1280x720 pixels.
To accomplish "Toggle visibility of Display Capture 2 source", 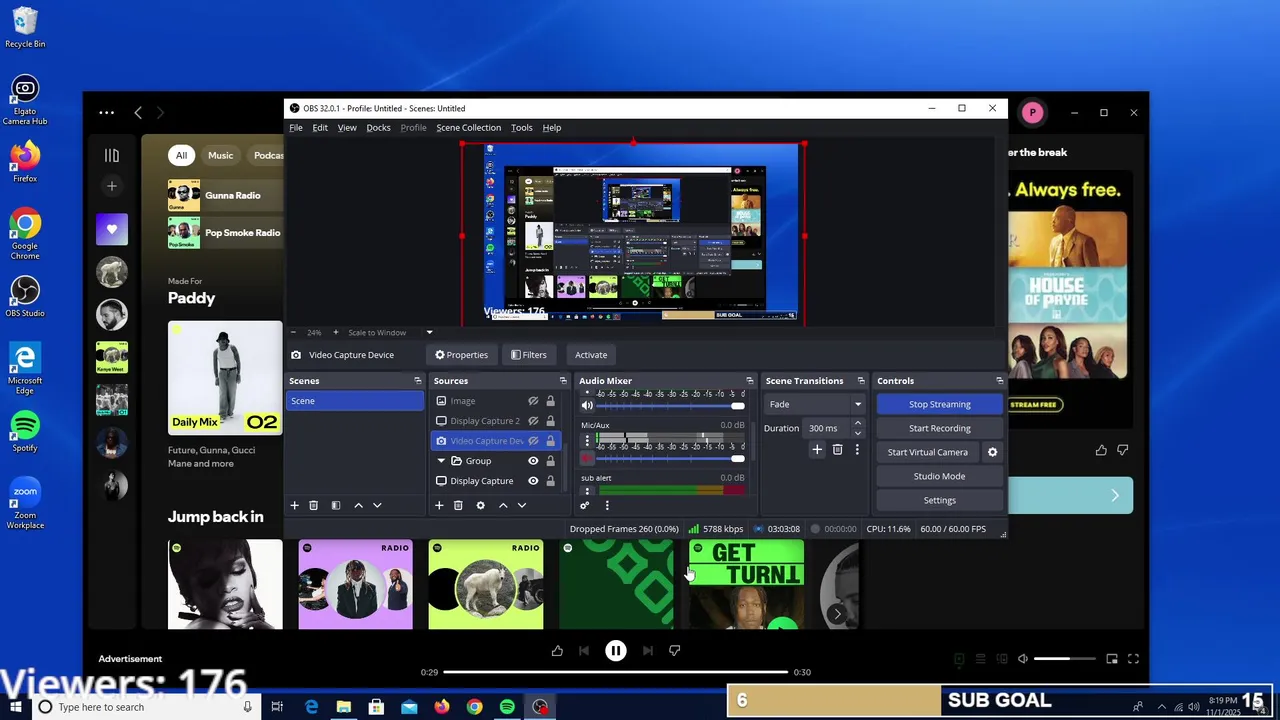I will [533, 421].
